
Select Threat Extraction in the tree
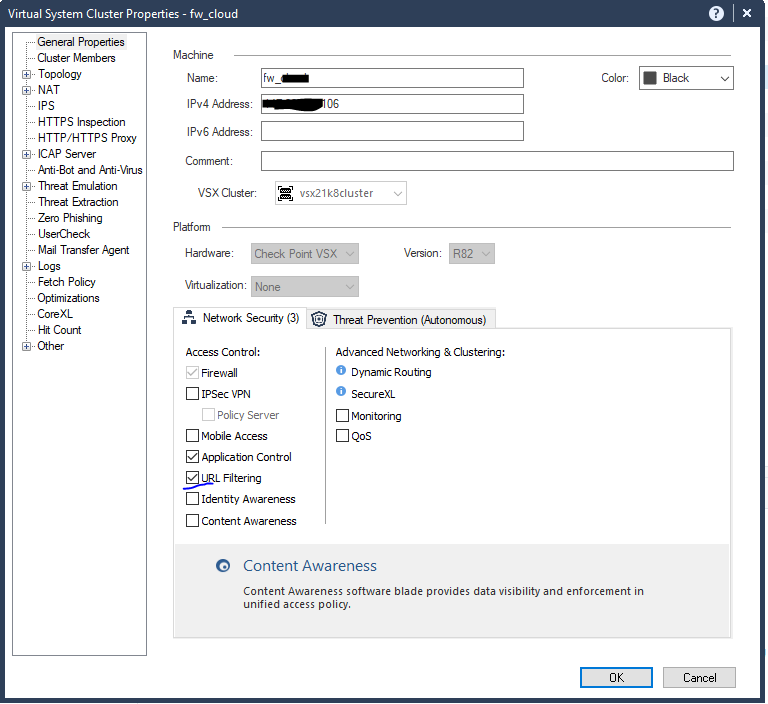78,202
